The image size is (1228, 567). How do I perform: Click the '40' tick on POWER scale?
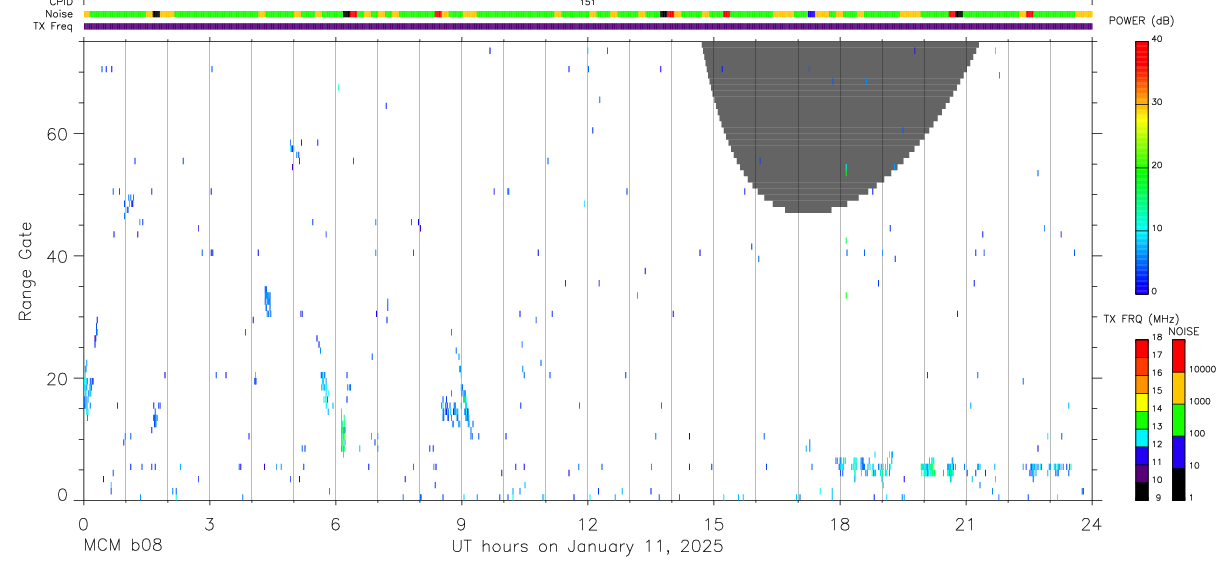click(1158, 40)
